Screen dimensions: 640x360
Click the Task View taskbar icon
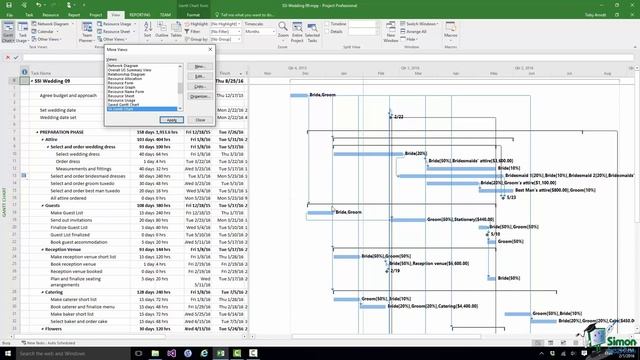(x=138, y=353)
